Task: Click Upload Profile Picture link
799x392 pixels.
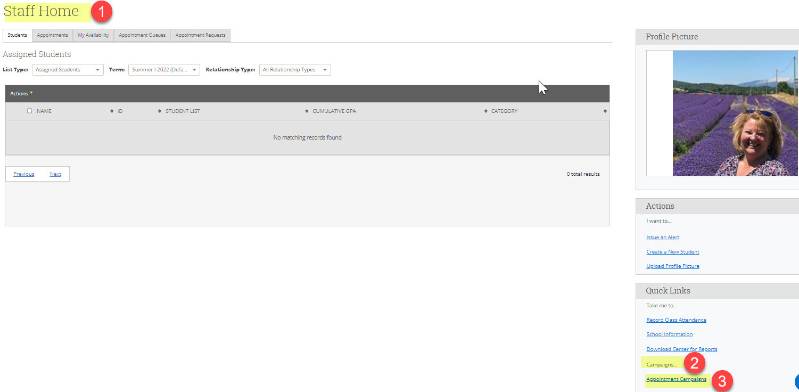Action: click(673, 266)
